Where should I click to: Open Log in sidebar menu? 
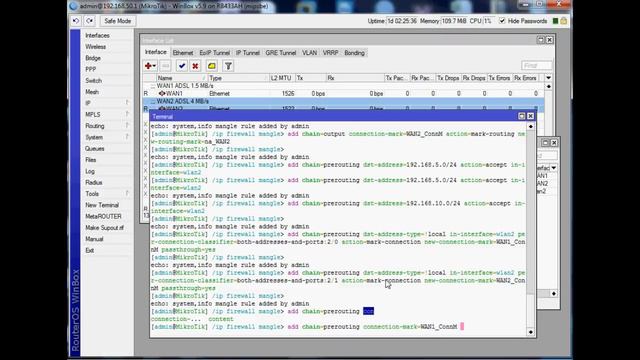click(x=107, y=171)
